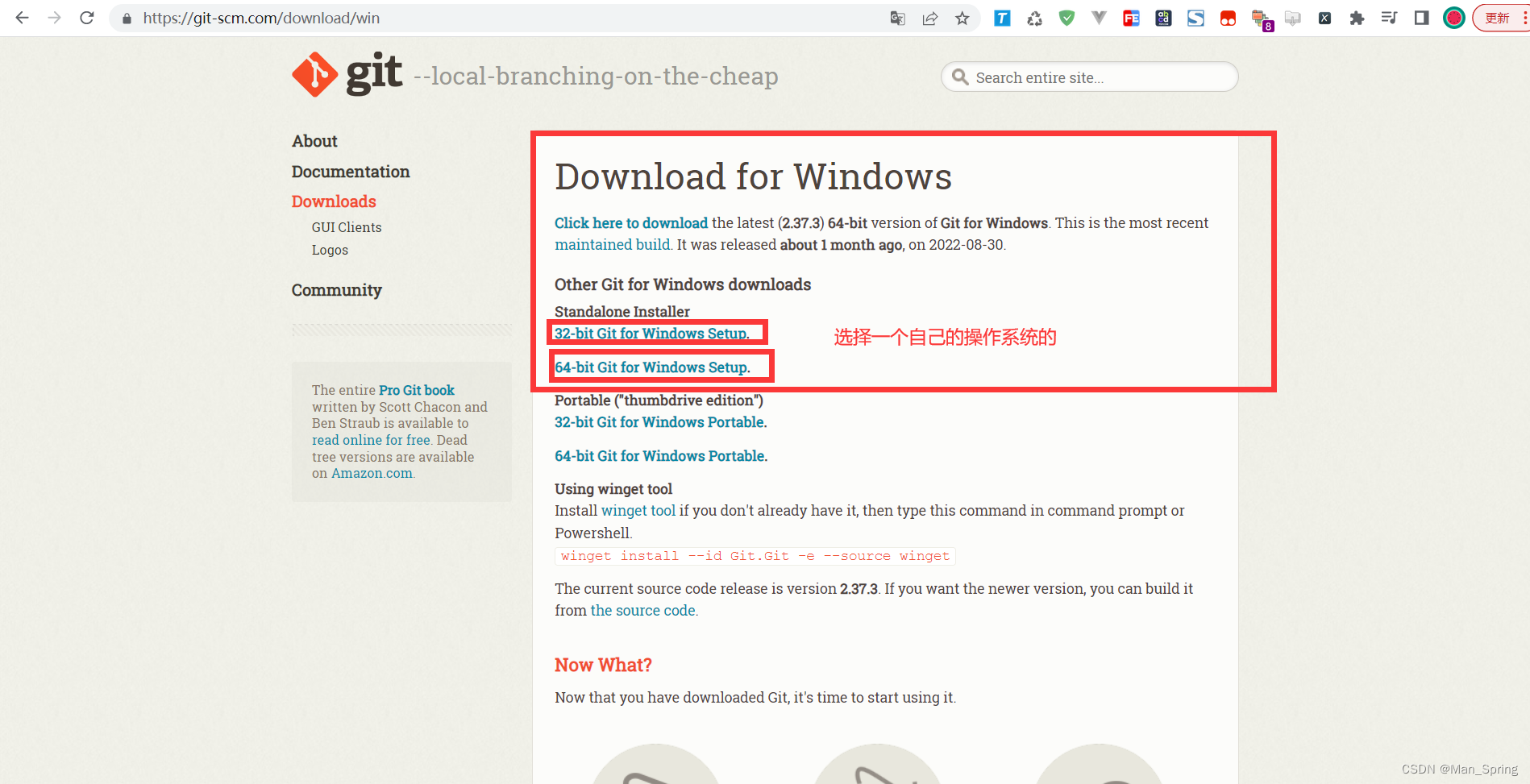
Task: Open the Downloads section
Action: point(334,201)
